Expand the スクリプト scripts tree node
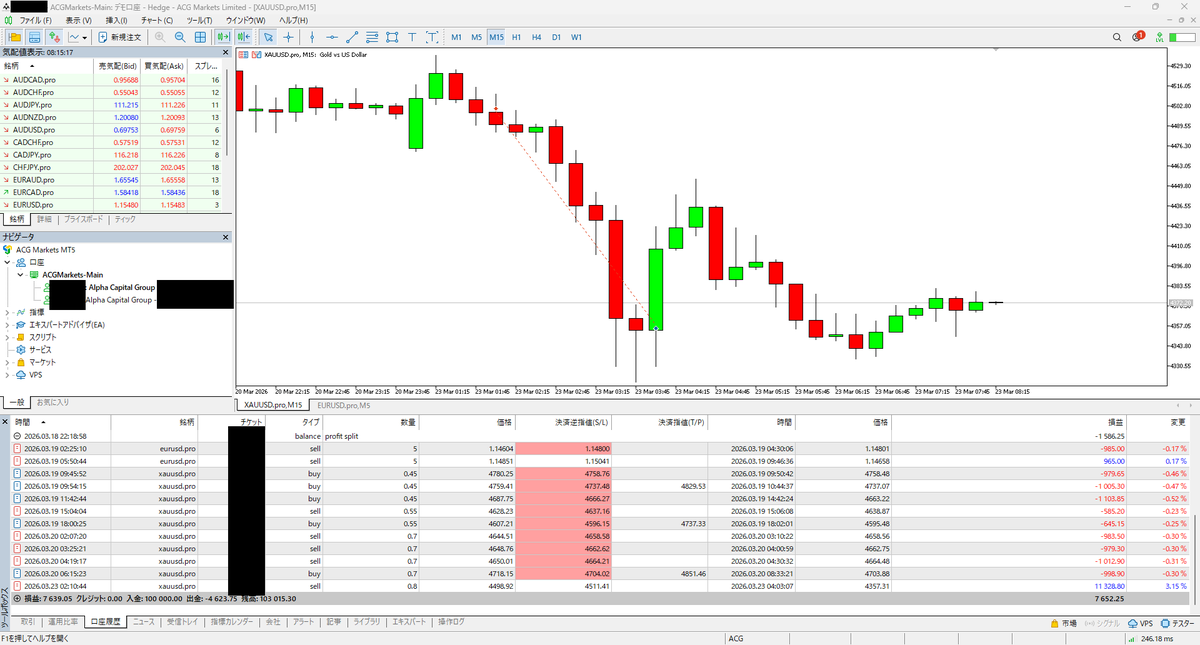The height and width of the screenshot is (645, 1200). (8, 337)
